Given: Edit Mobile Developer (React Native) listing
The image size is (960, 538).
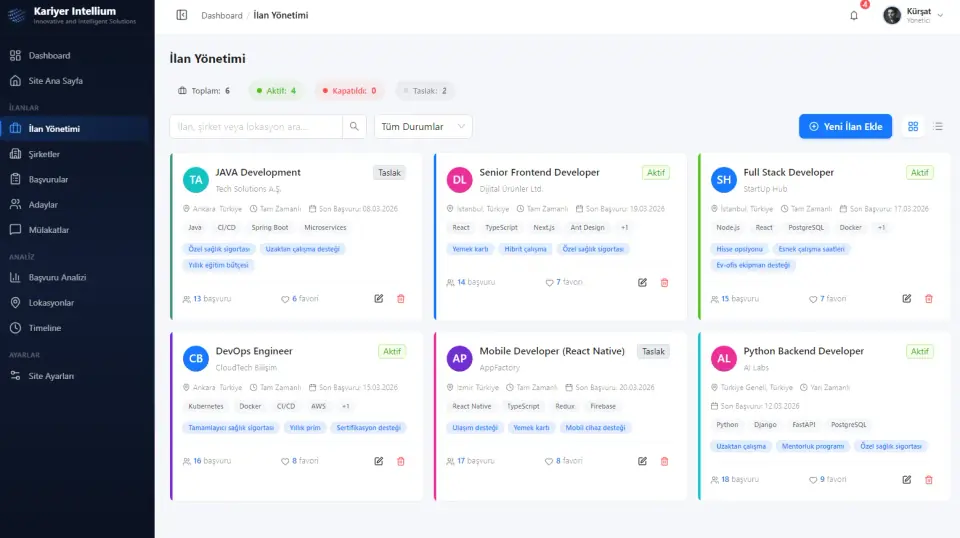Looking at the screenshot, I should [642, 461].
